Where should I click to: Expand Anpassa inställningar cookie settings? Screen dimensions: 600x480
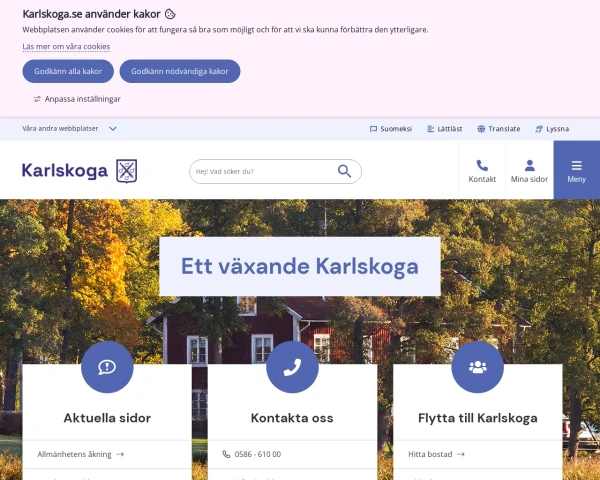click(77, 99)
